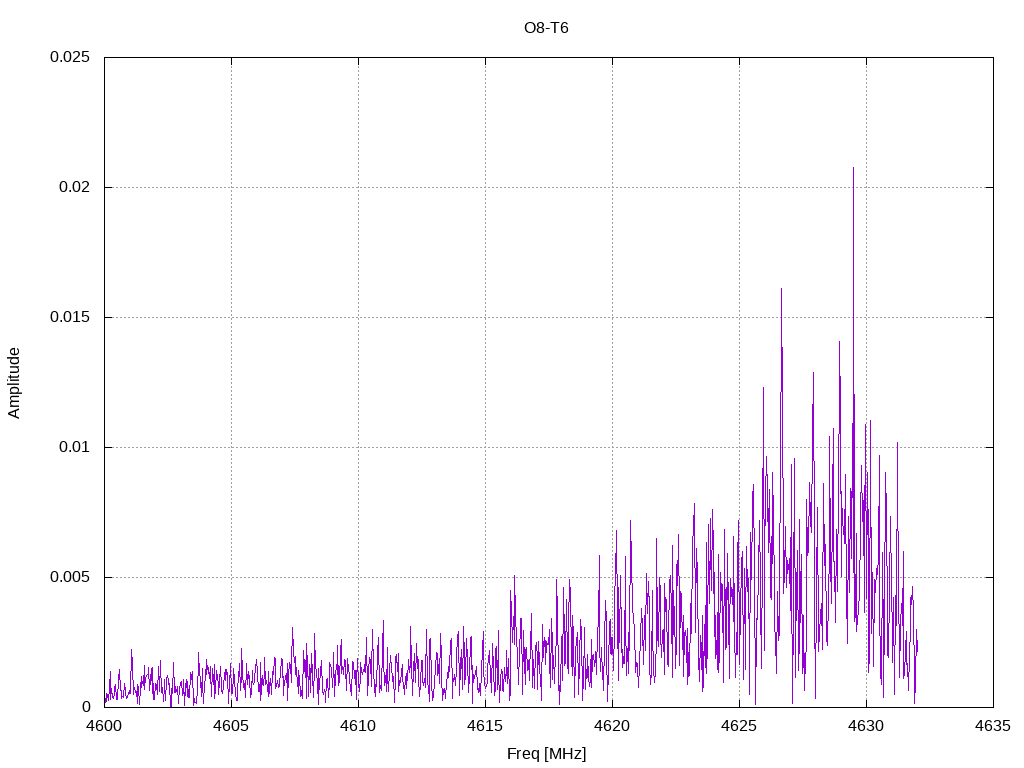Click the x-axis tick label 4610
The height and width of the screenshot is (768, 1024).
[x=358, y=726]
